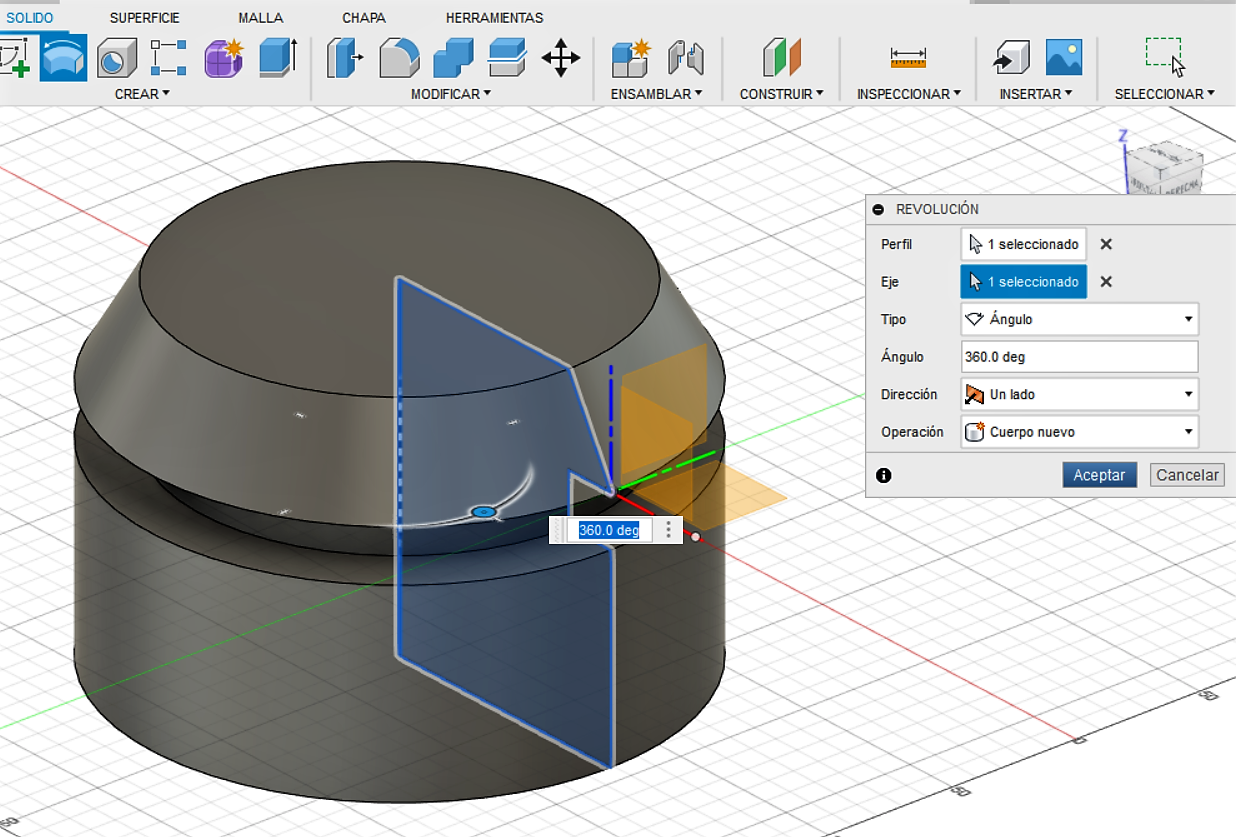Viewport: 1236px width, 837px height.
Task: Switch to the SUPERFICIE tab
Action: click(147, 18)
